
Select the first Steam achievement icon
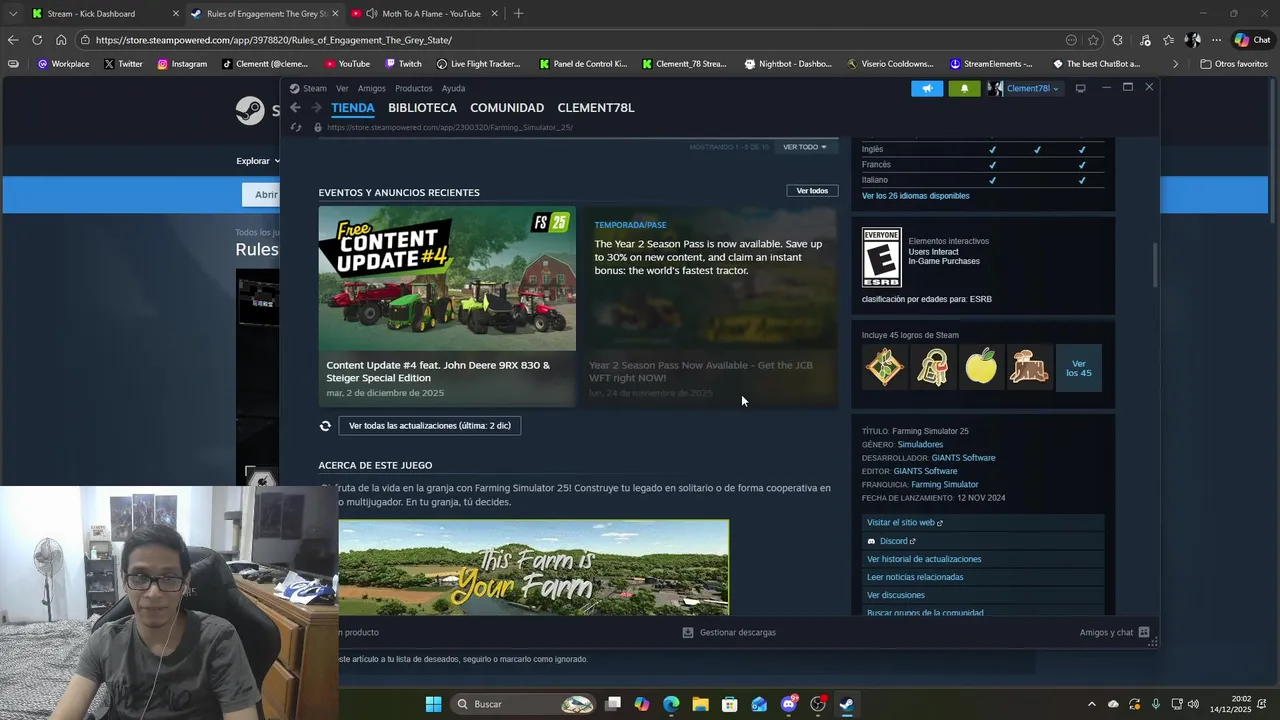(883, 367)
